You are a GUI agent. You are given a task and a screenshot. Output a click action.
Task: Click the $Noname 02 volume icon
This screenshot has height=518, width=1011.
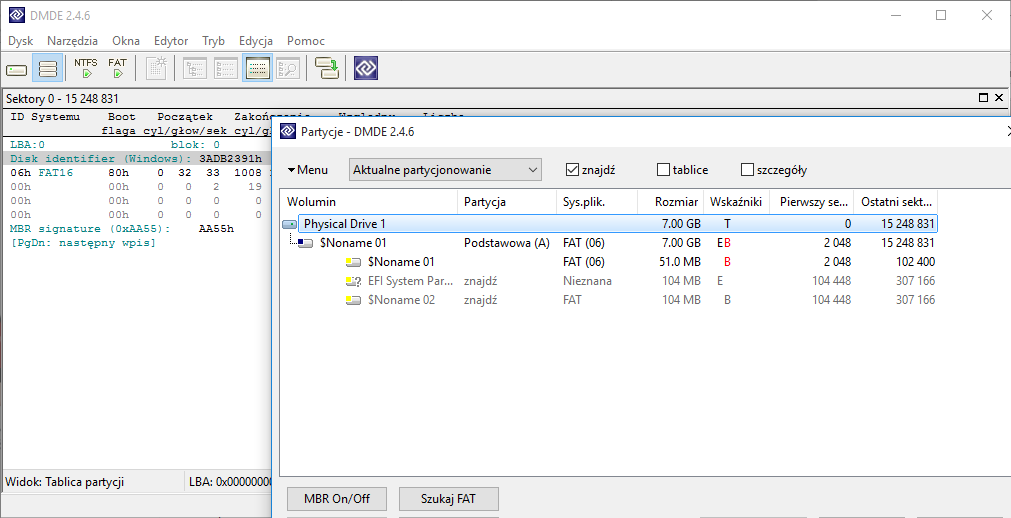(354, 300)
